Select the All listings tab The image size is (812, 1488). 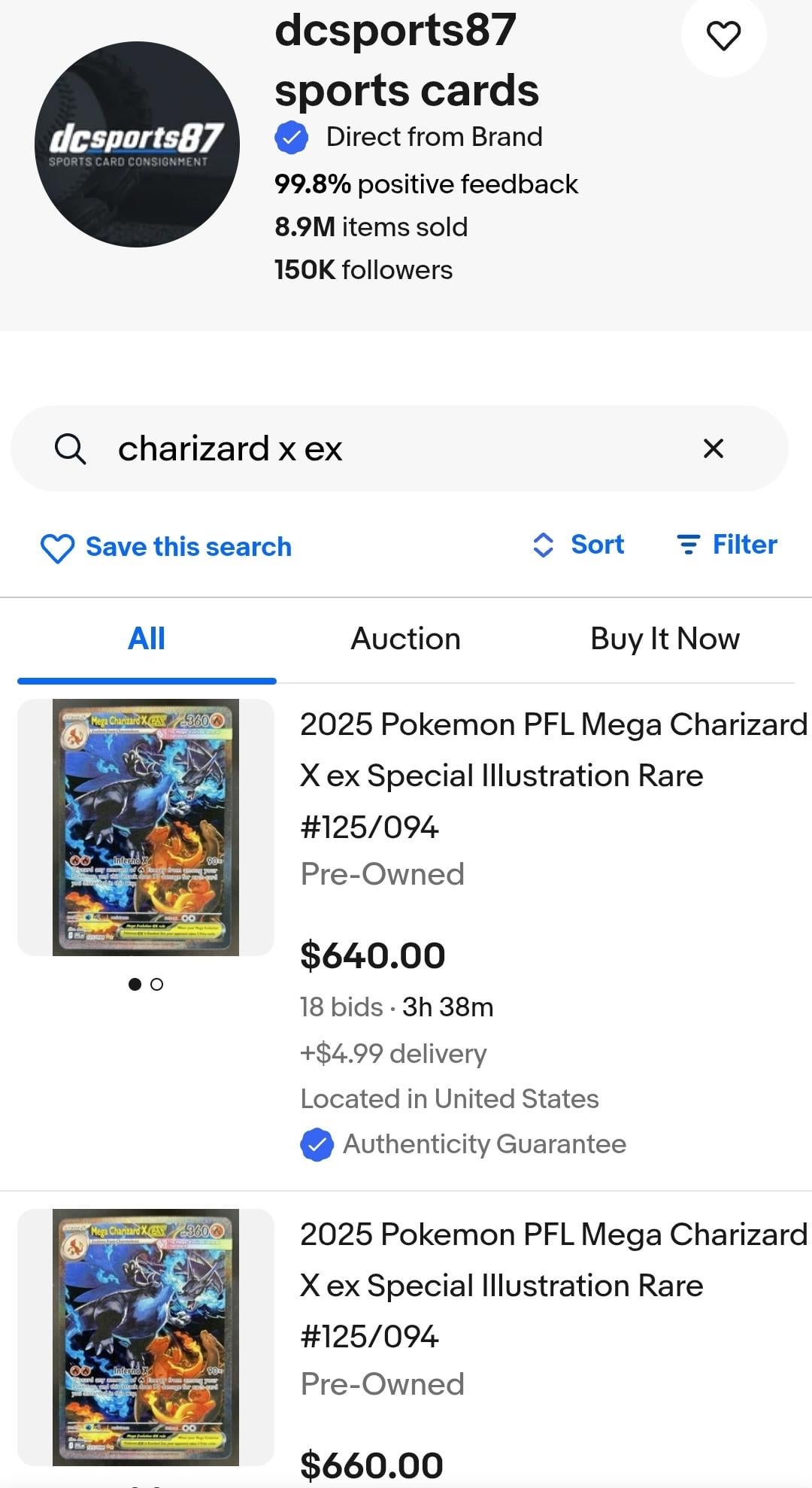tap(147, 639)
